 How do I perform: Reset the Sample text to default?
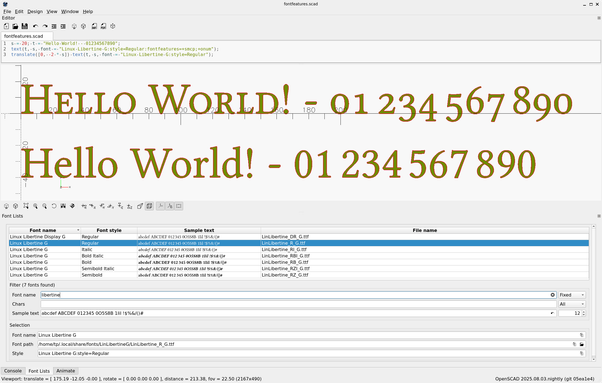(552, 313)
